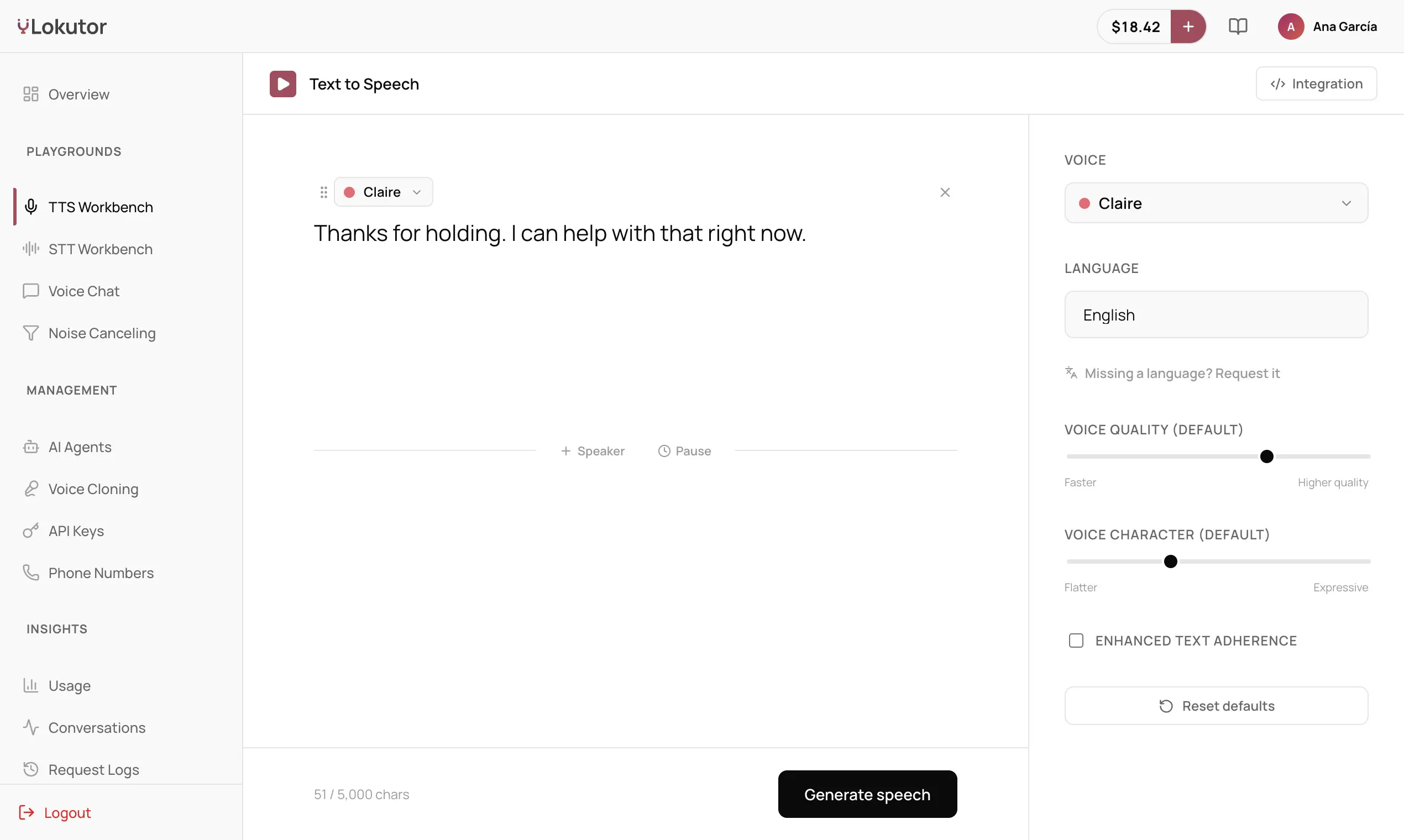Click the speech text input area
The width and height of the screenshot is (1404, 840).
635,233
